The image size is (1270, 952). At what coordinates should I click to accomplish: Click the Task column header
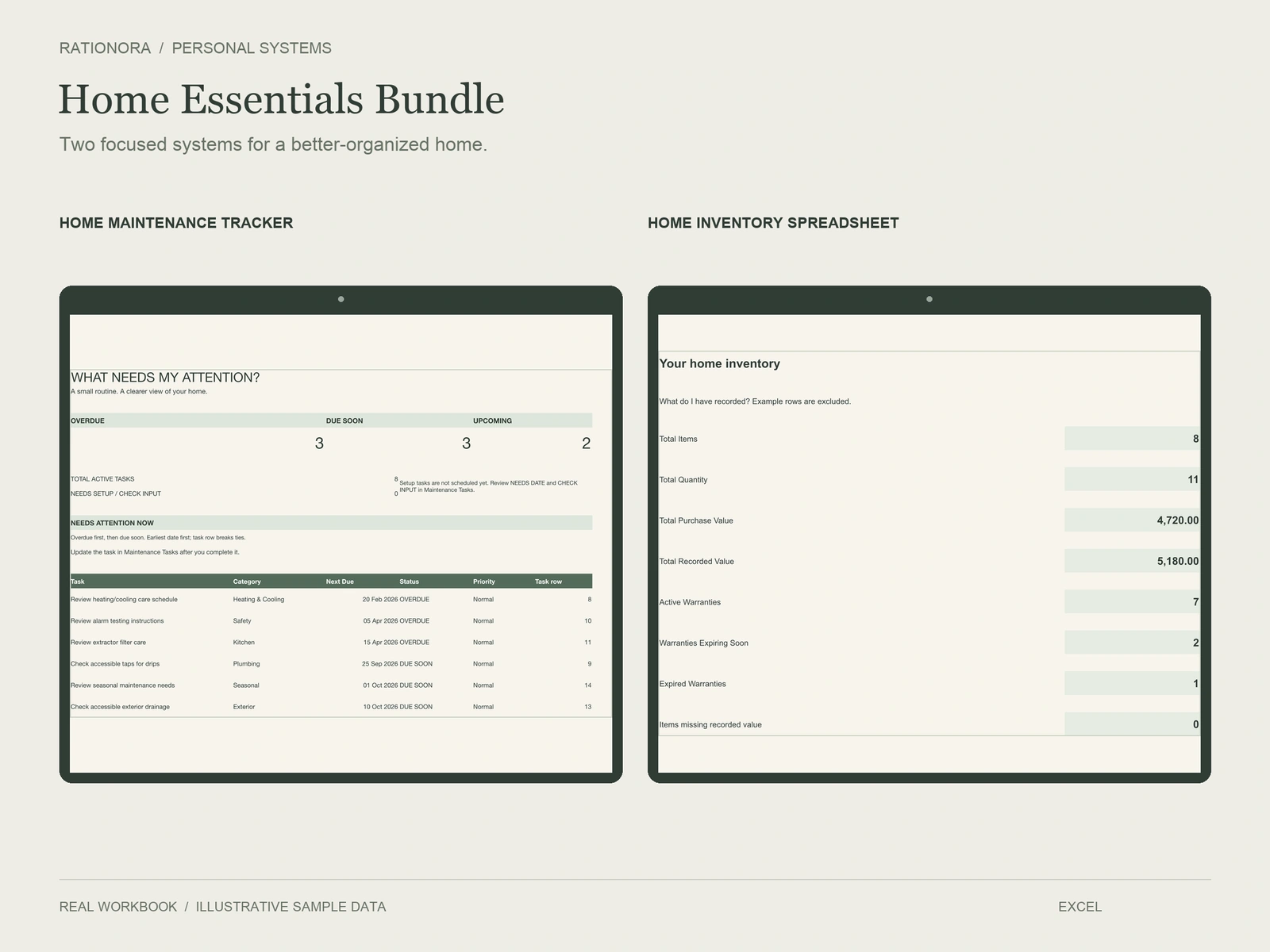[78, 582]
